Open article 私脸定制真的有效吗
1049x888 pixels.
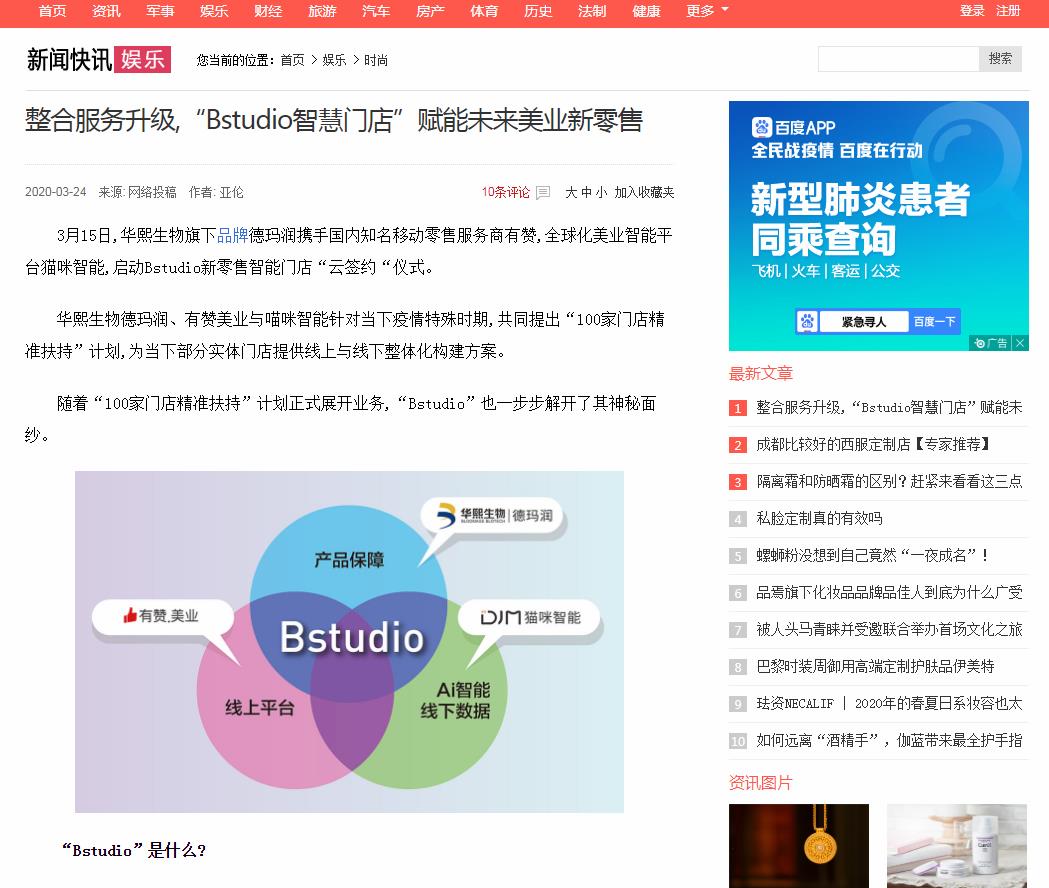[819, 518]
